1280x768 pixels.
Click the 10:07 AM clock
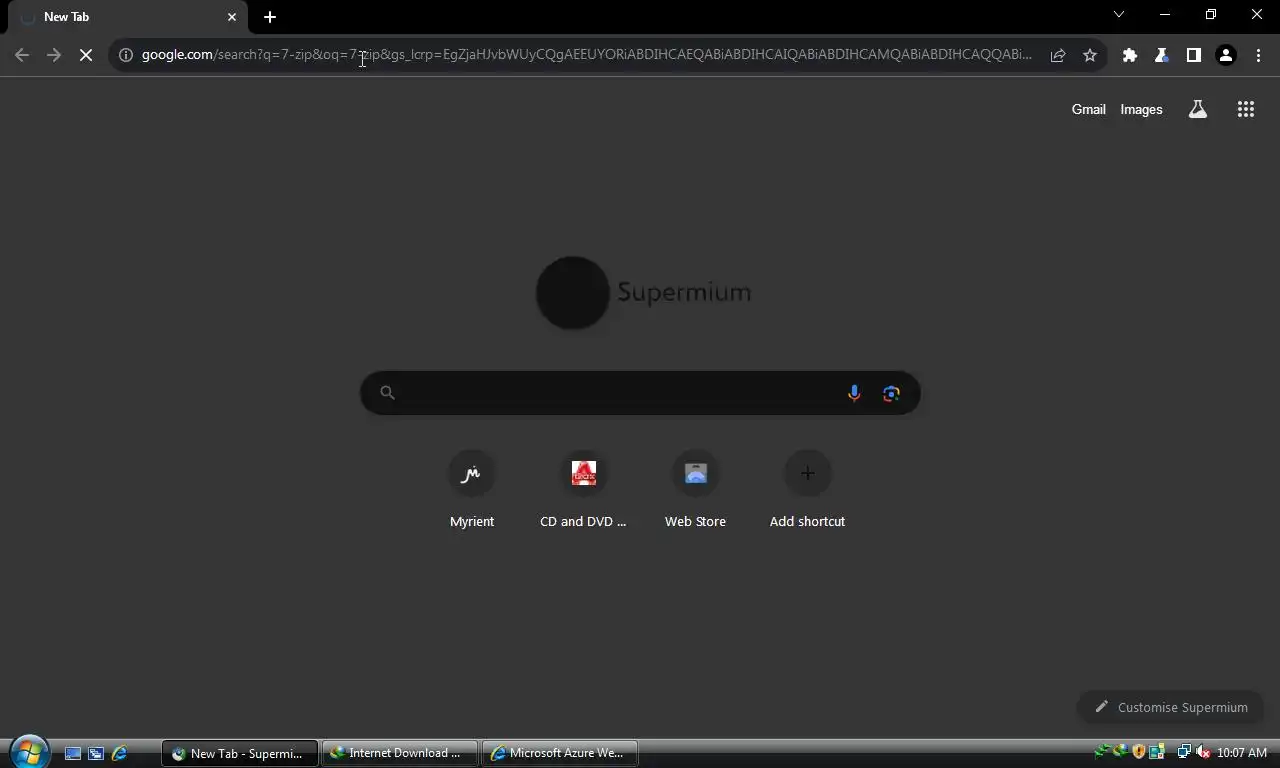(x=1242, y=753)
